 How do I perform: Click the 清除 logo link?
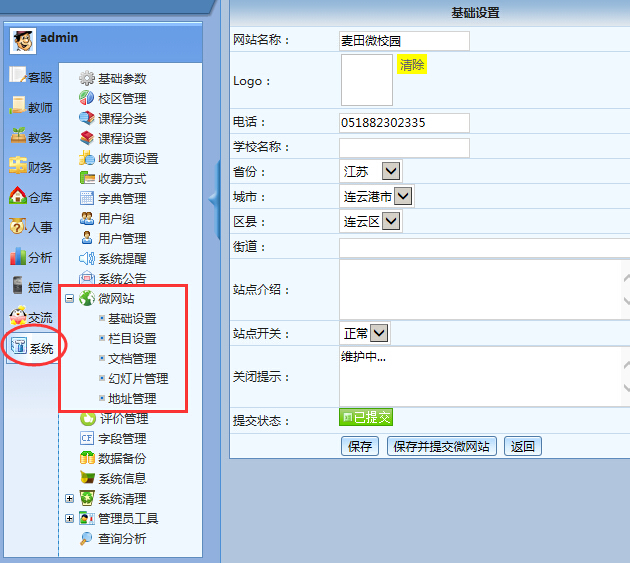pos(412,65)
